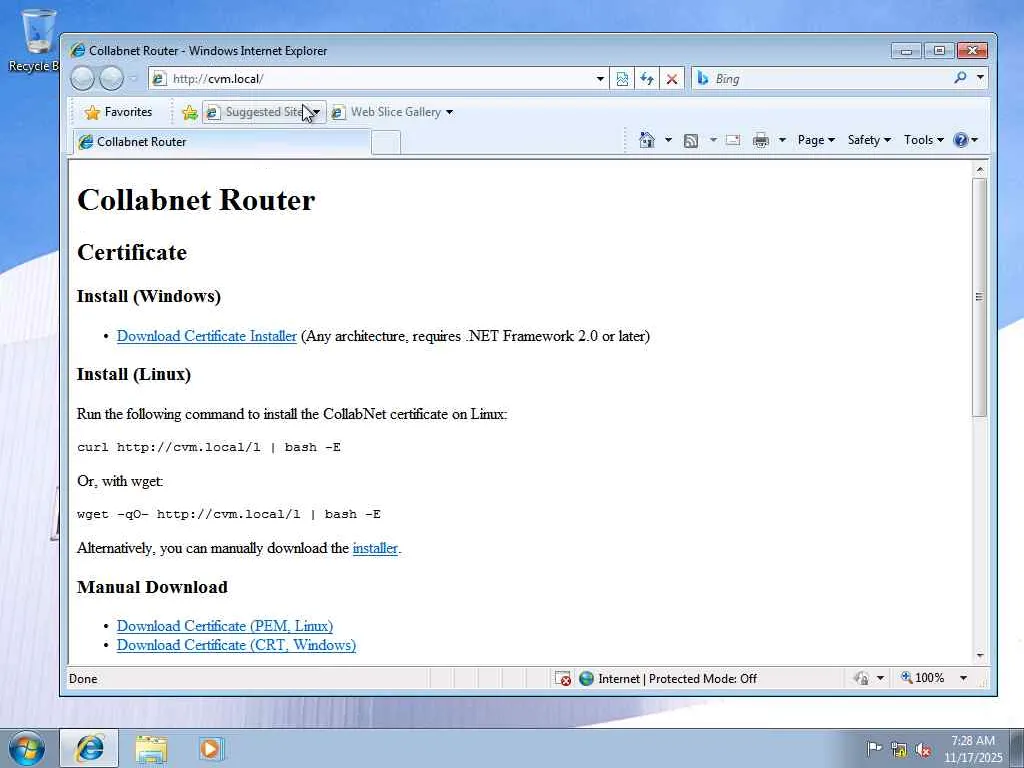The height and width of the screenshot is (768, 1024).
Task: Click the security lock status icon
Action: pos(861,678)
